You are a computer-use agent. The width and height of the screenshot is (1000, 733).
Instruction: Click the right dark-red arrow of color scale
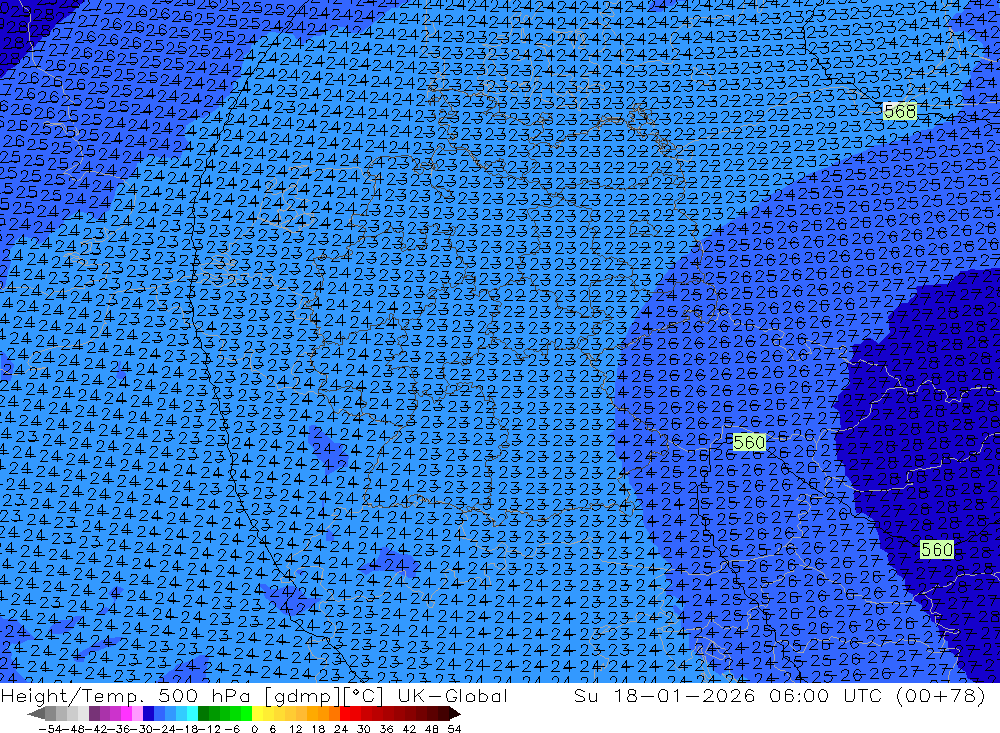point(455,713)
